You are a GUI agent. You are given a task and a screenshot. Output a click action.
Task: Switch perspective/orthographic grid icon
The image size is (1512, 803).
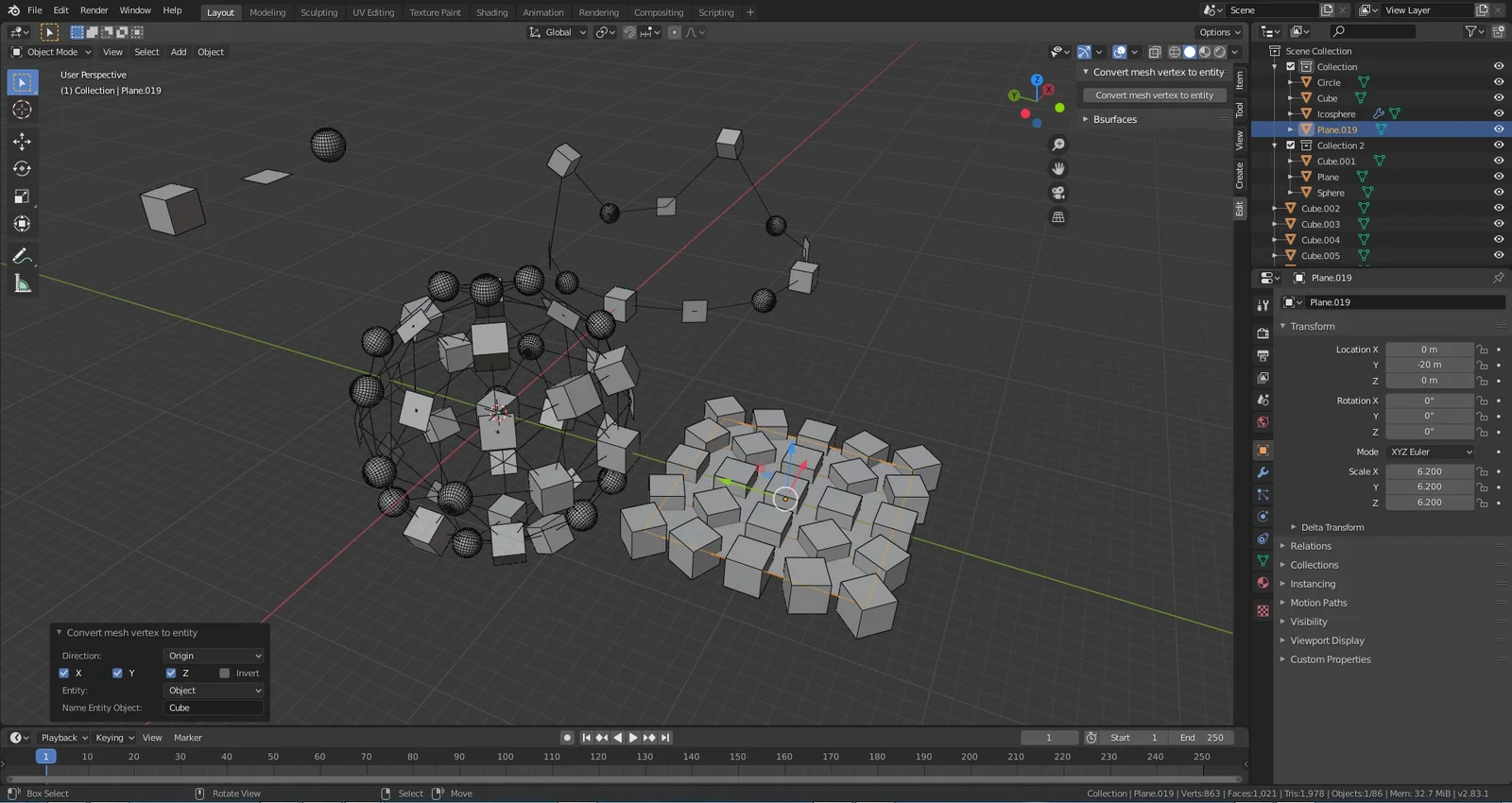[1058, 217]
